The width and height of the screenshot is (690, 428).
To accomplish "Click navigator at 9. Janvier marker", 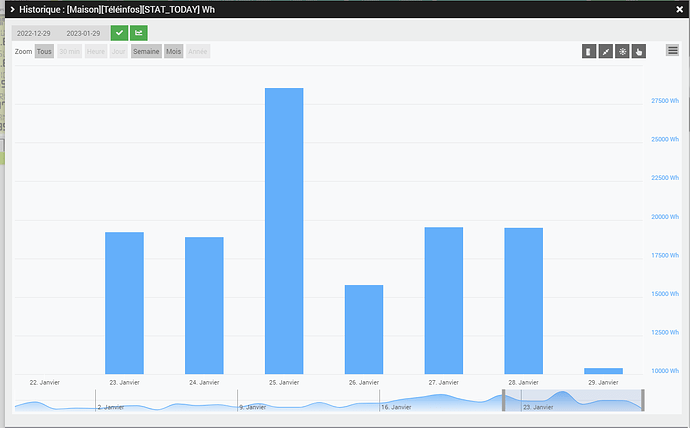I will pos(253,407).
